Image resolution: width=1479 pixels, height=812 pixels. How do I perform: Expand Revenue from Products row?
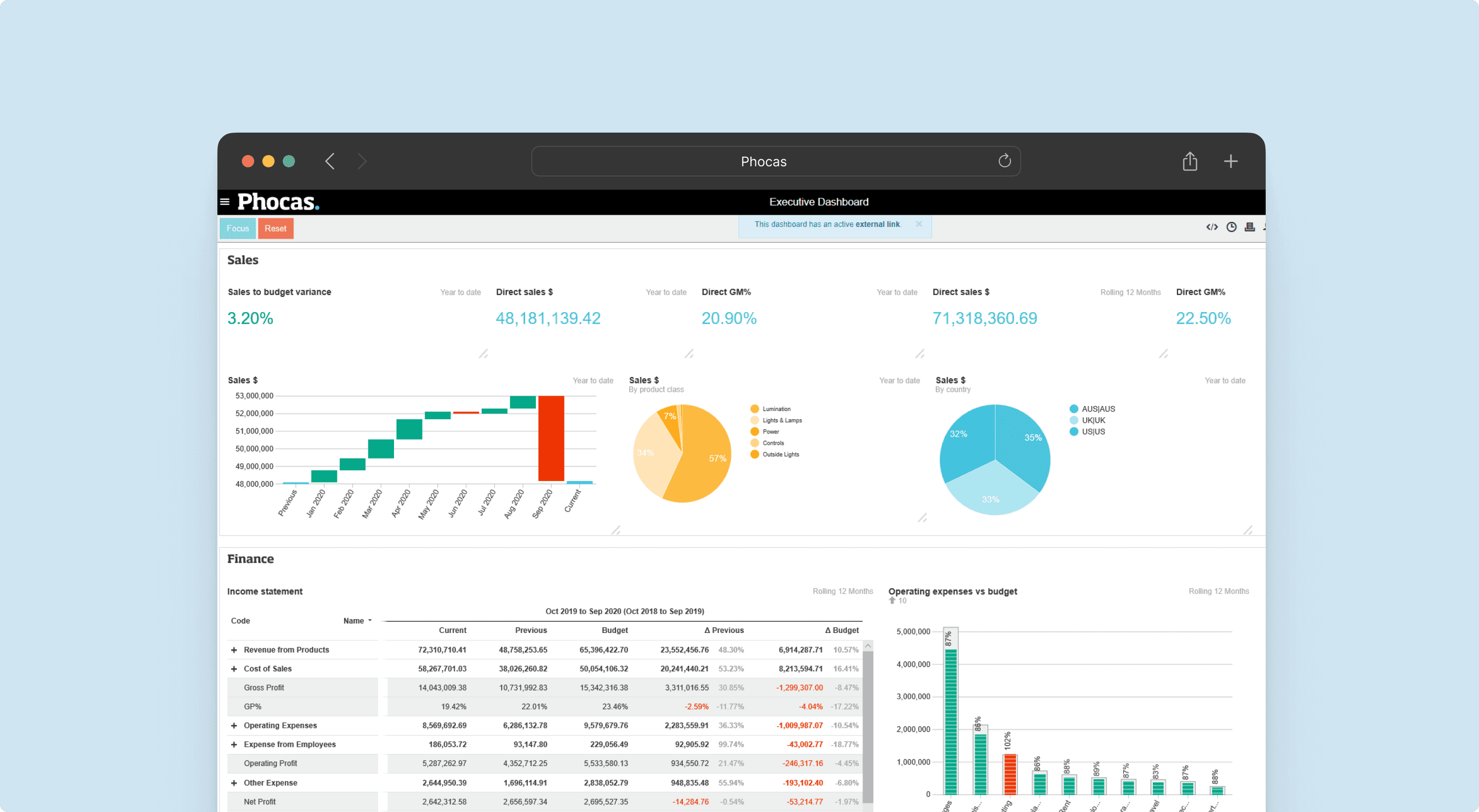pyautogui.click(x=234, y=650)
